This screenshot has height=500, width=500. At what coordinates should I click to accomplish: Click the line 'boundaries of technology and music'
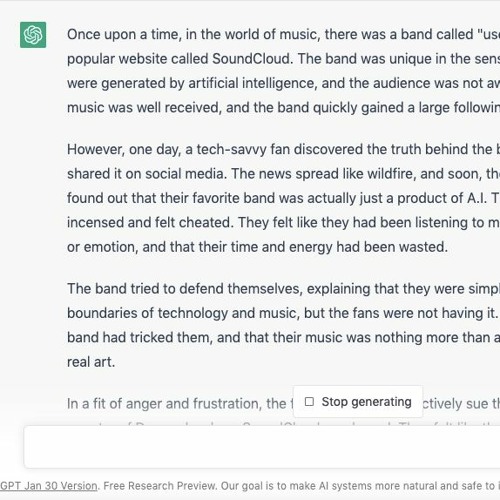click(283, 313)
